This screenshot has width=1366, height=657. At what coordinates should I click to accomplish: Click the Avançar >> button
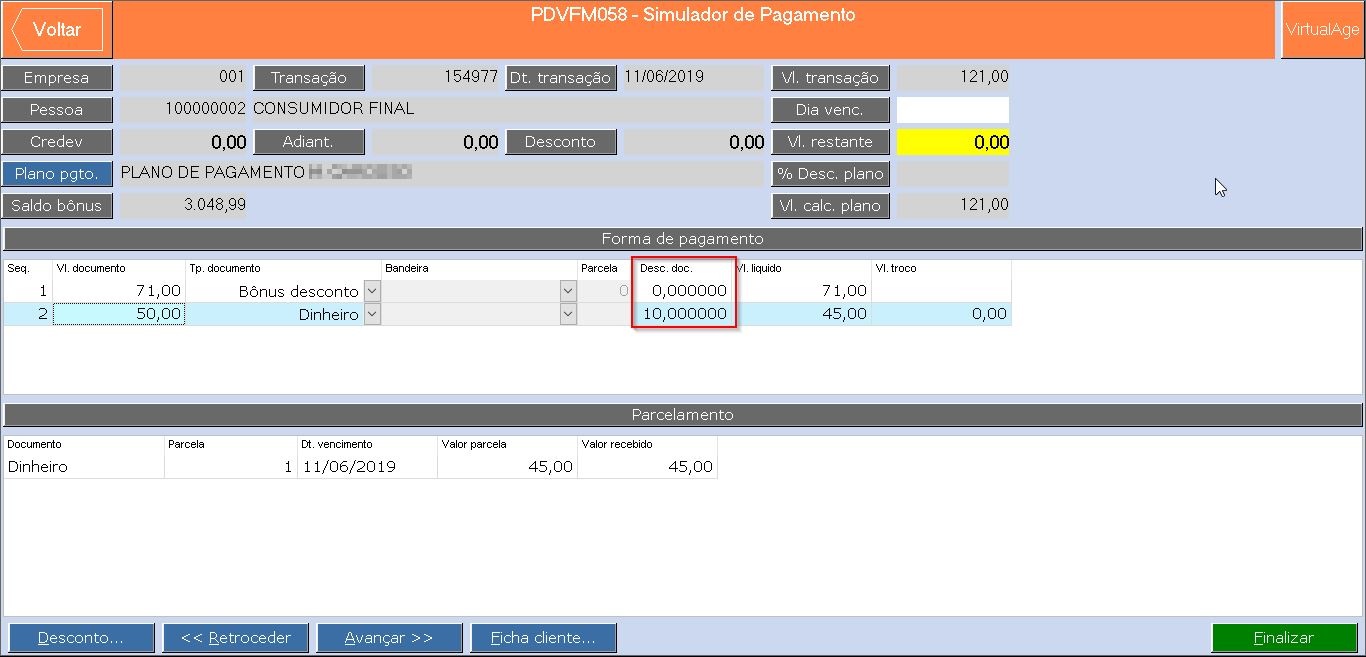(389, 638)
